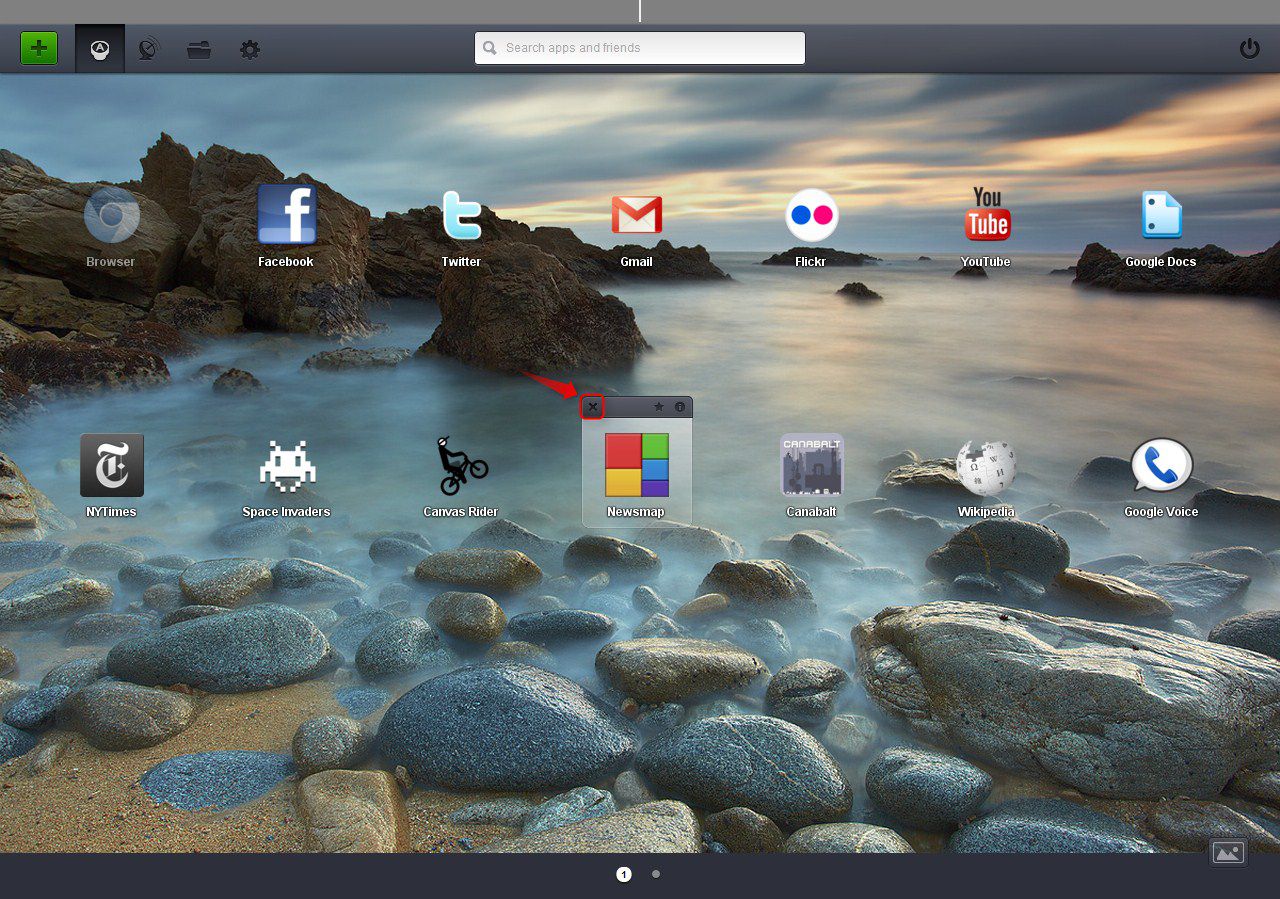The height and width of the screenshot is (899, 1280).
Task: Open the apps launcher tab in toolbar
Action: coord(100,49)
